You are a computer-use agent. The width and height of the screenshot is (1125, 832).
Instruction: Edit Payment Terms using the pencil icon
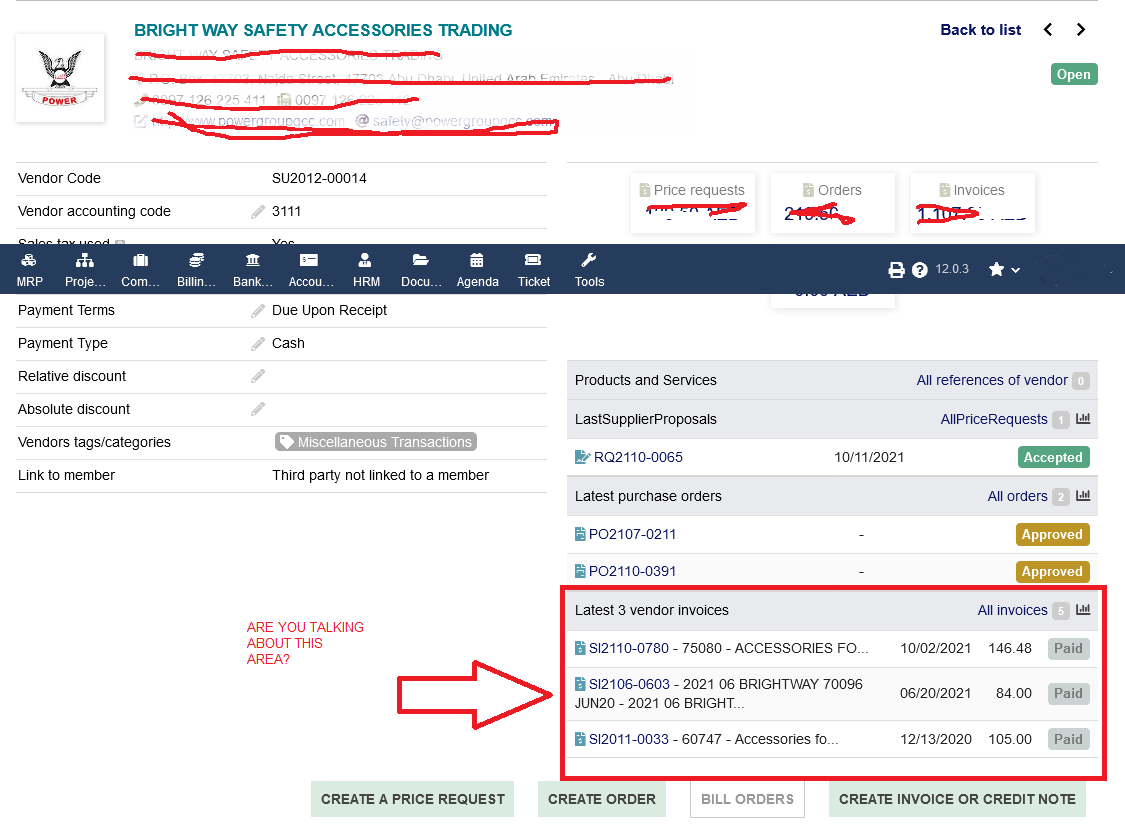258,311
